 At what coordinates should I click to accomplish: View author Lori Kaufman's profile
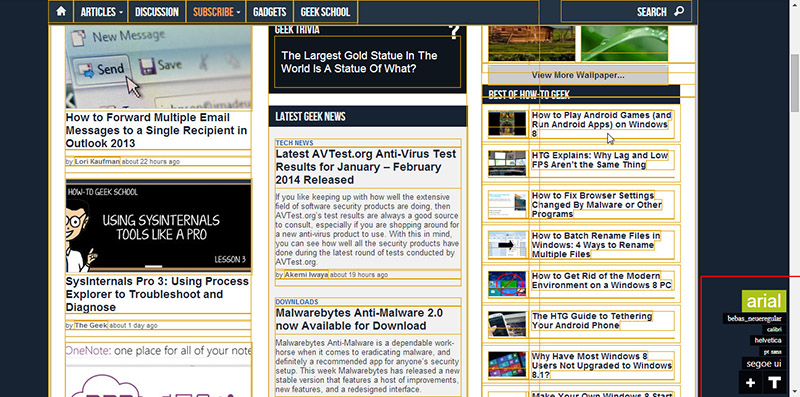pyautogui.click(x=97, y=161)
